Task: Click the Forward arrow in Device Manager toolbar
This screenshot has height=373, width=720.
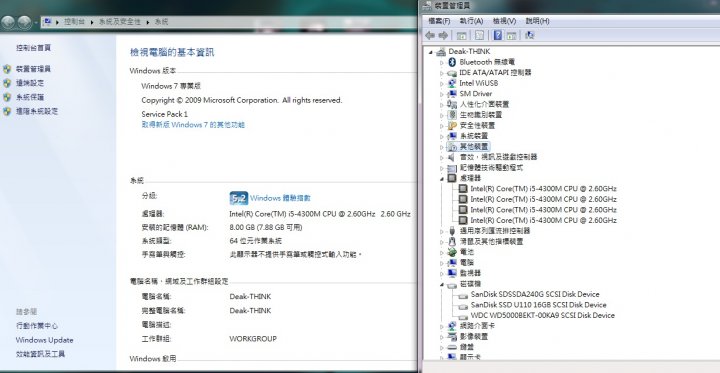Action: click(443, 35)
